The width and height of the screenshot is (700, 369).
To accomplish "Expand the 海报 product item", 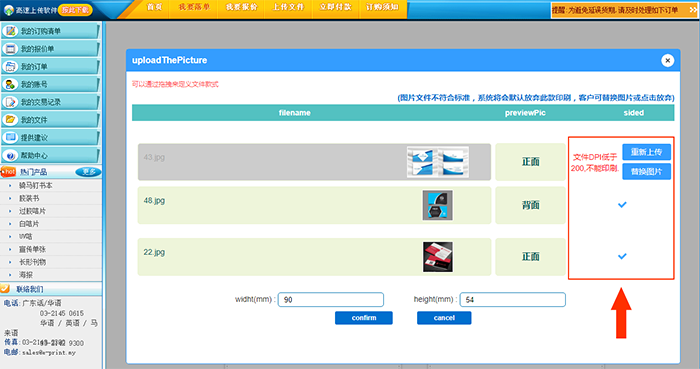I will 26,275.
